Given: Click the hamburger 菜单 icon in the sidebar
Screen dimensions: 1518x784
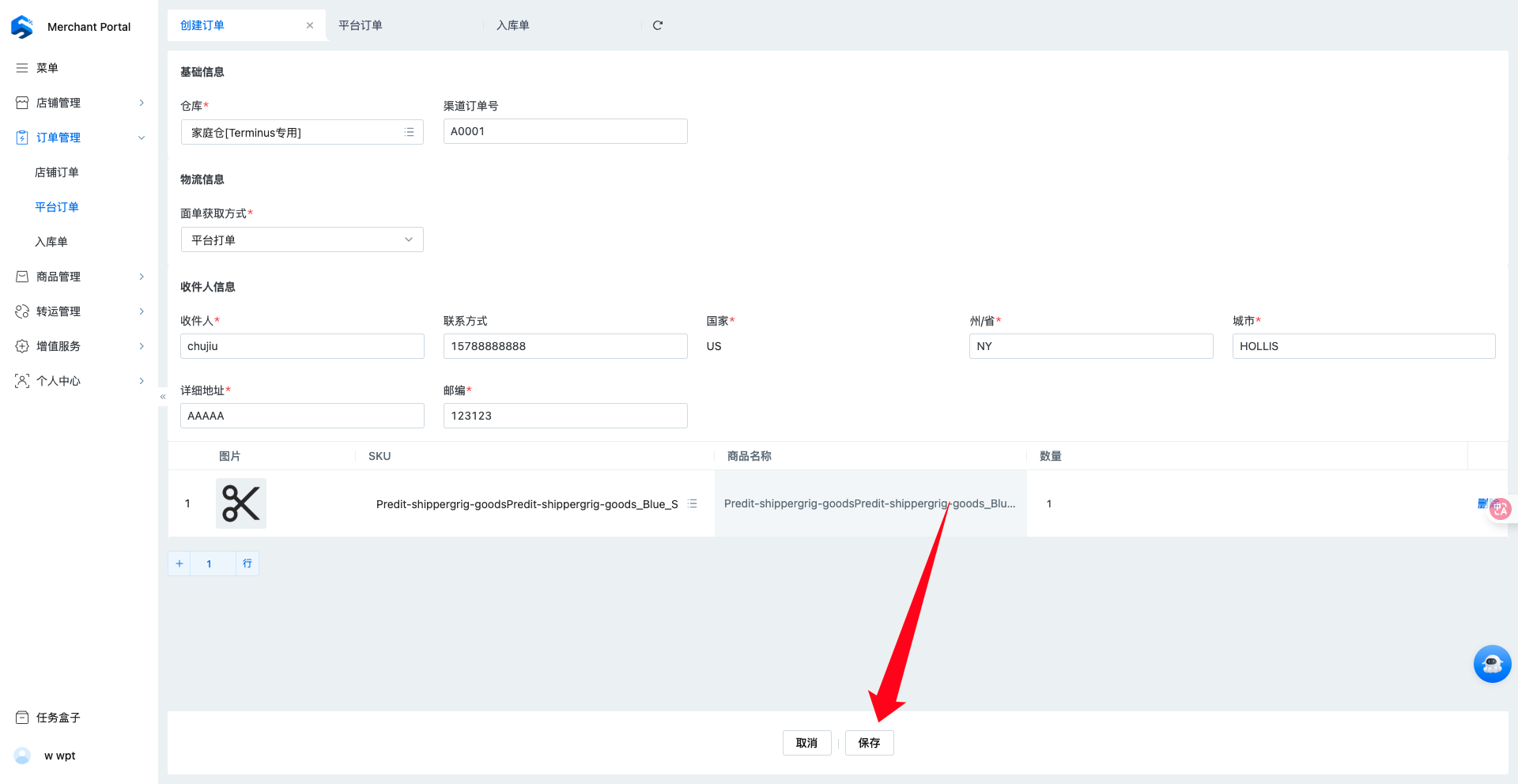Looking at the screenshot, I should click(22, 68).
